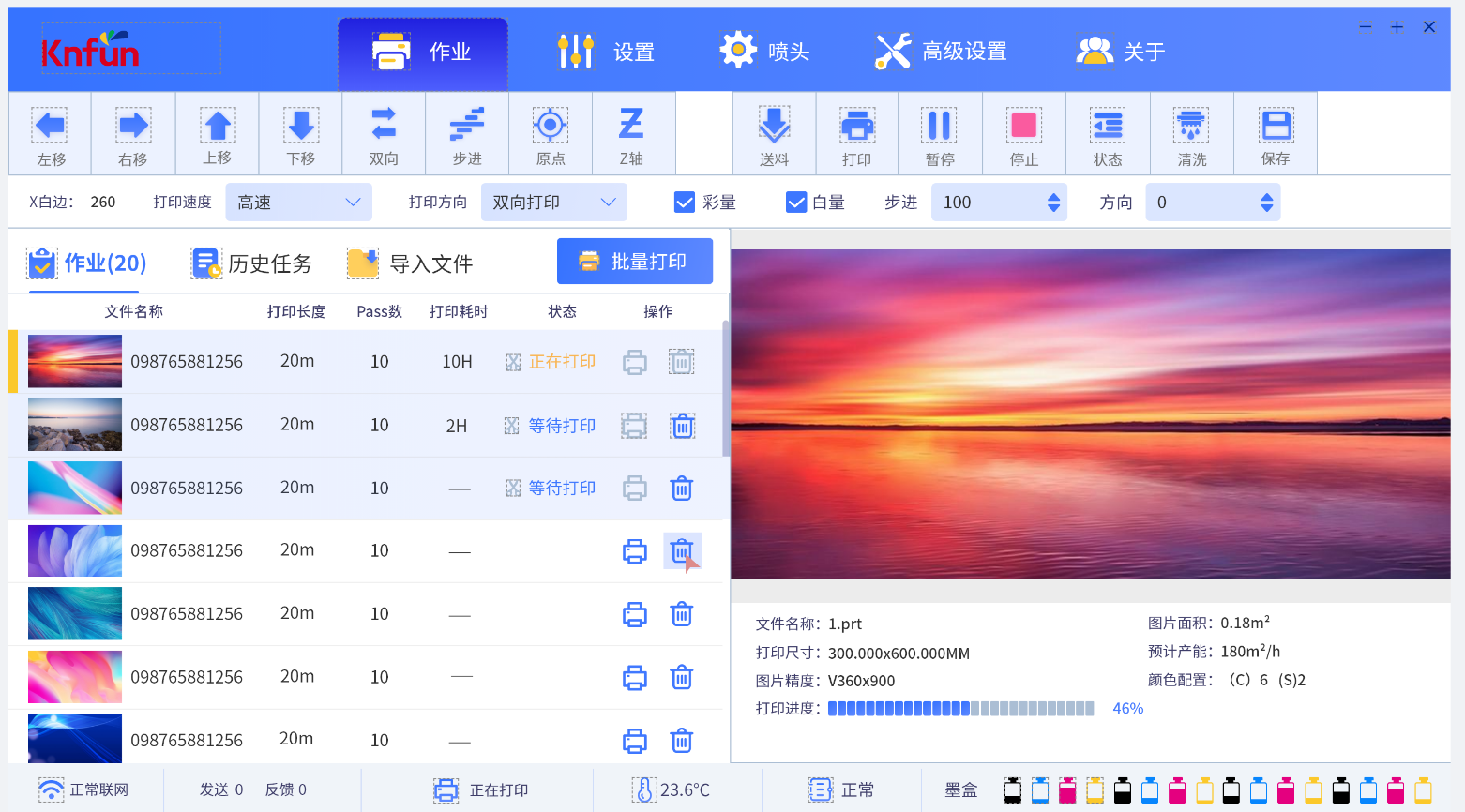
Task: Uncheck the 白量 (white) checkbox
Action: [796, 202]
